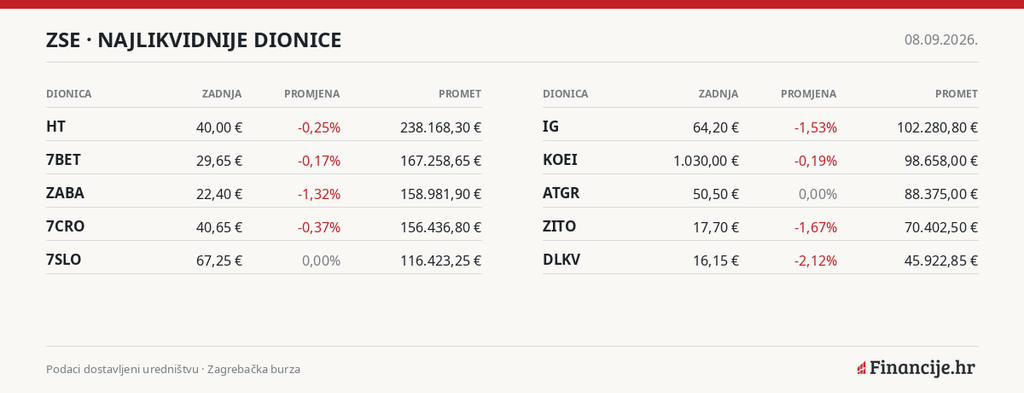Open the HT stock row

[x=264, y=127]
